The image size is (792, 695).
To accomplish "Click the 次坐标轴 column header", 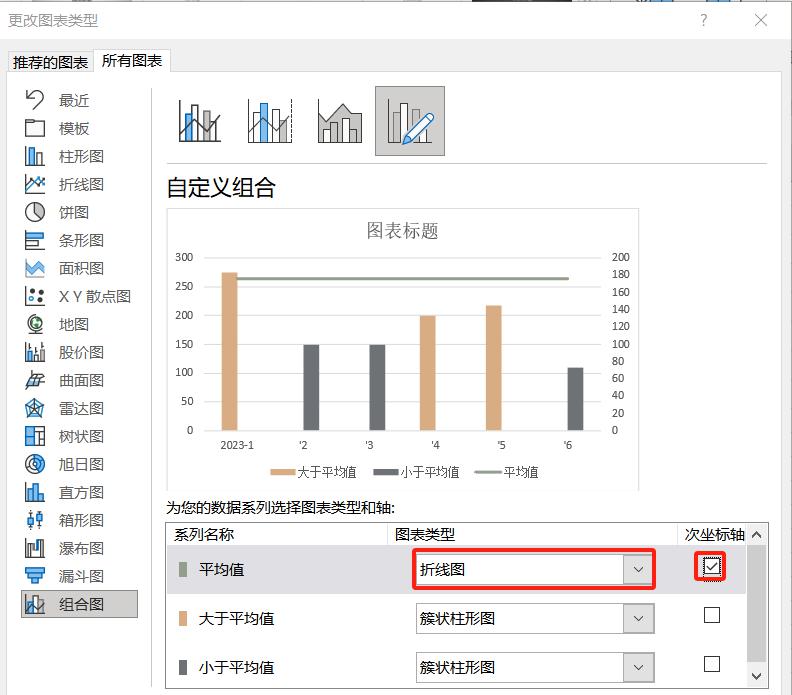I will point(714,534).
